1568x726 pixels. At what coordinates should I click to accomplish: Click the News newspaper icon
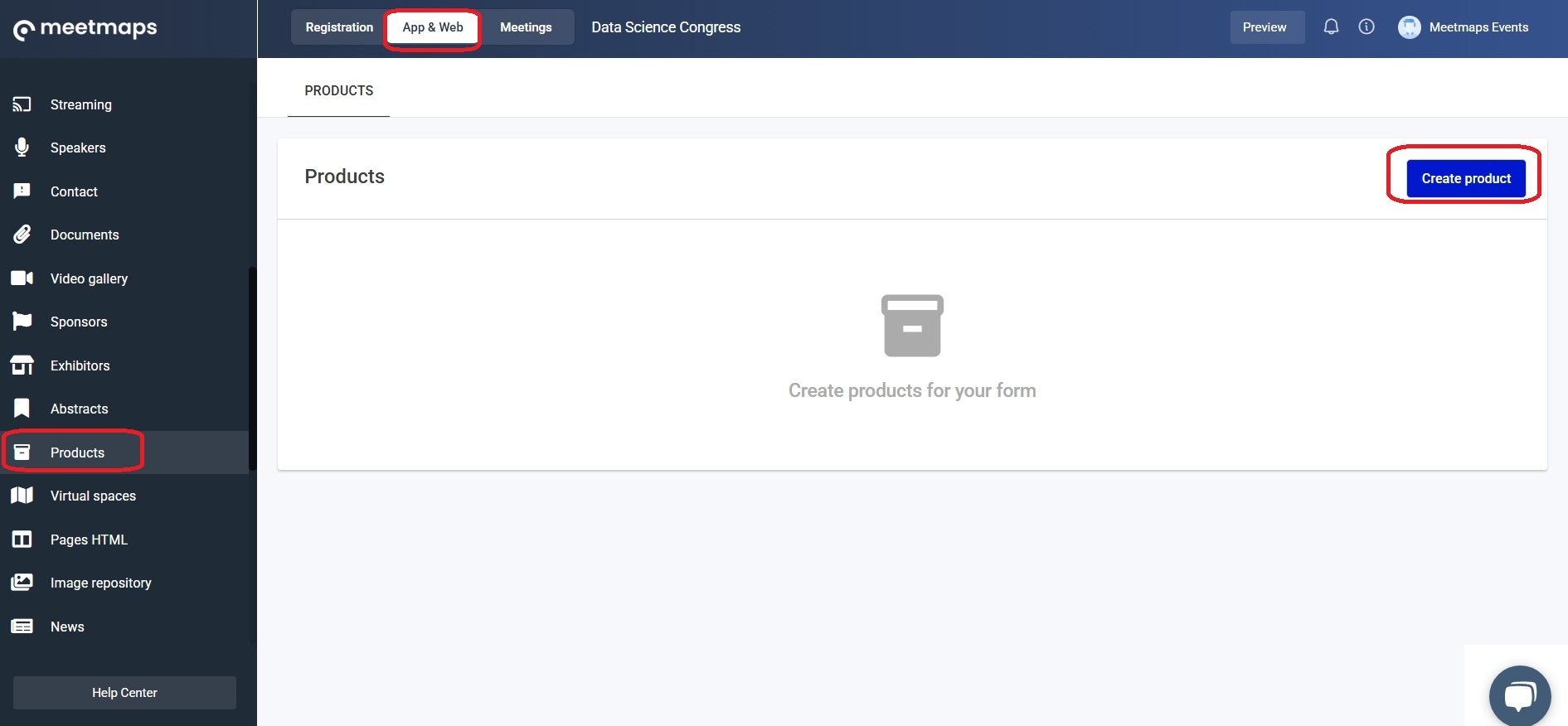point(22,627)
